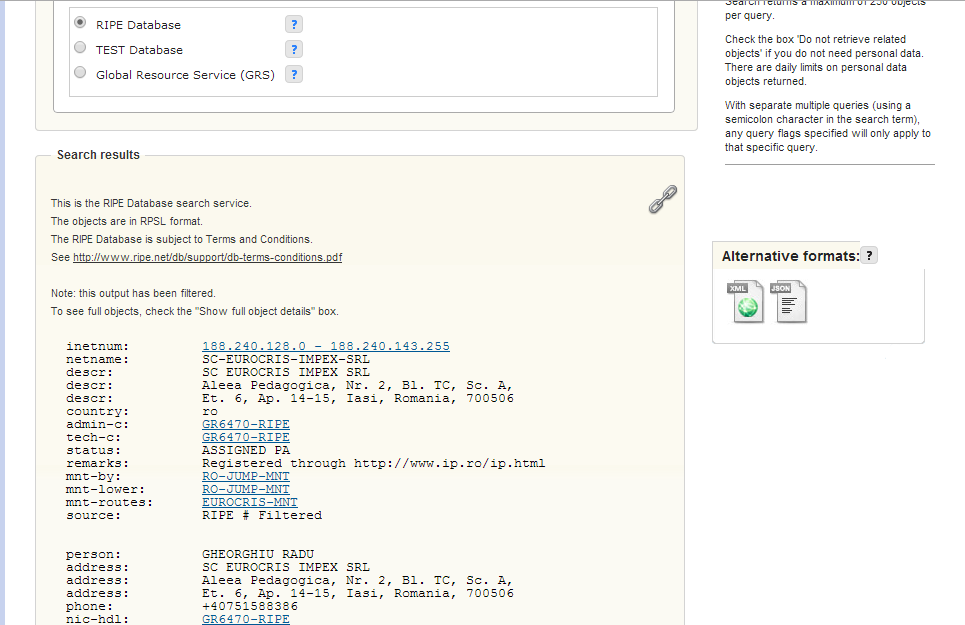Select the TEST Database radio button
This screenshot has width=965, height=625.
80,47
